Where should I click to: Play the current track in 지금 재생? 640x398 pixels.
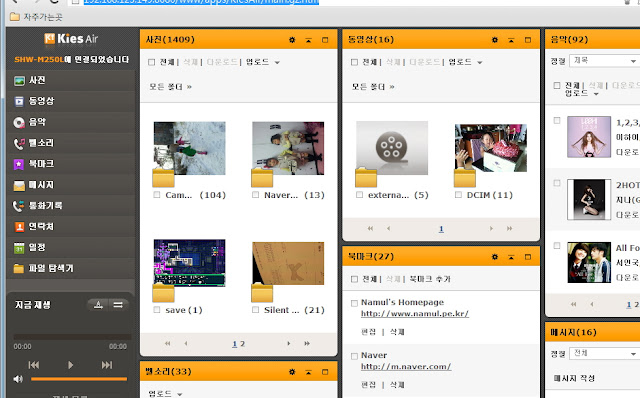click(70, 365)
